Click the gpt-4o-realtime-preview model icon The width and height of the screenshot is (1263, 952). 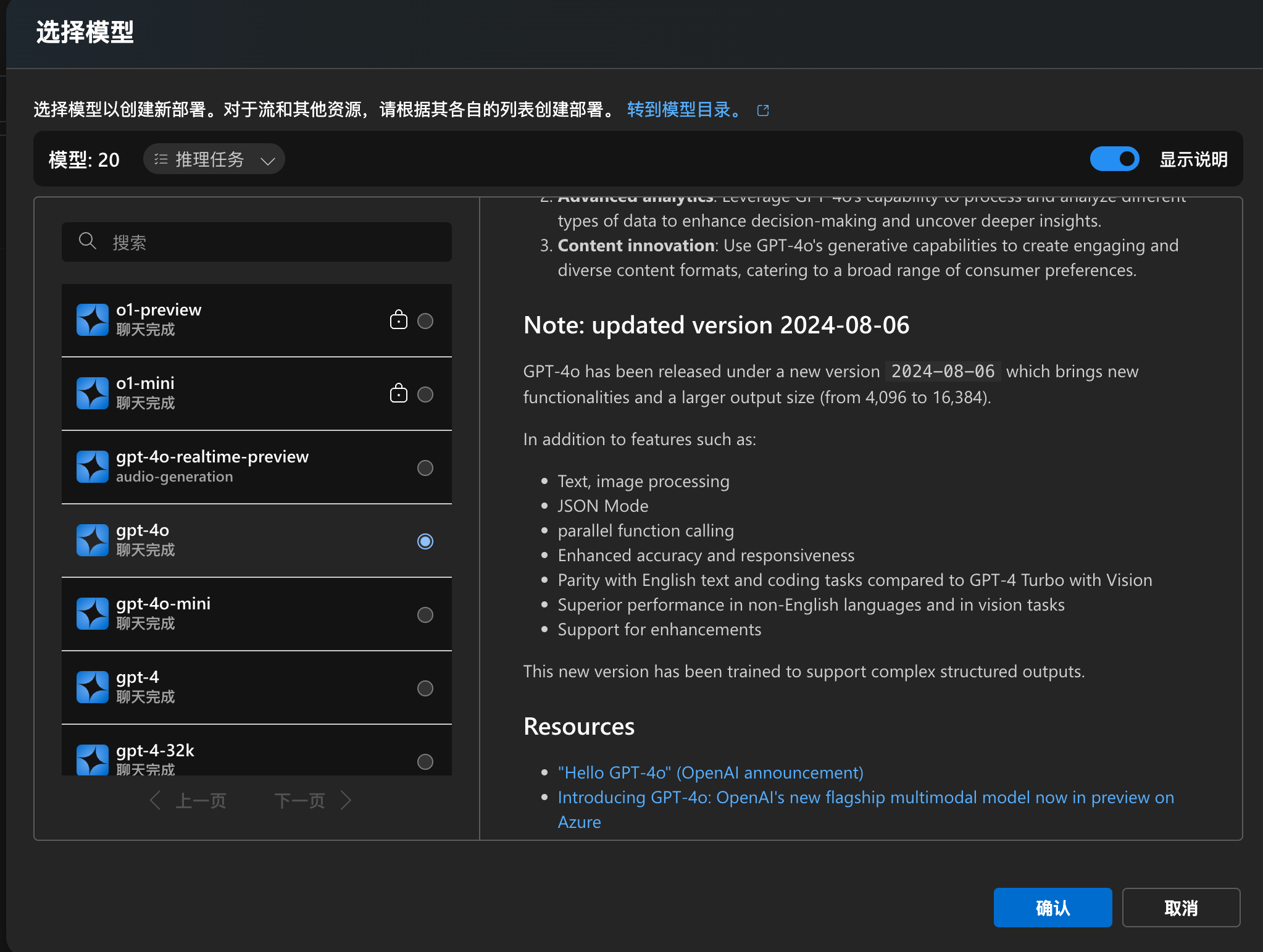coord(93,467)
